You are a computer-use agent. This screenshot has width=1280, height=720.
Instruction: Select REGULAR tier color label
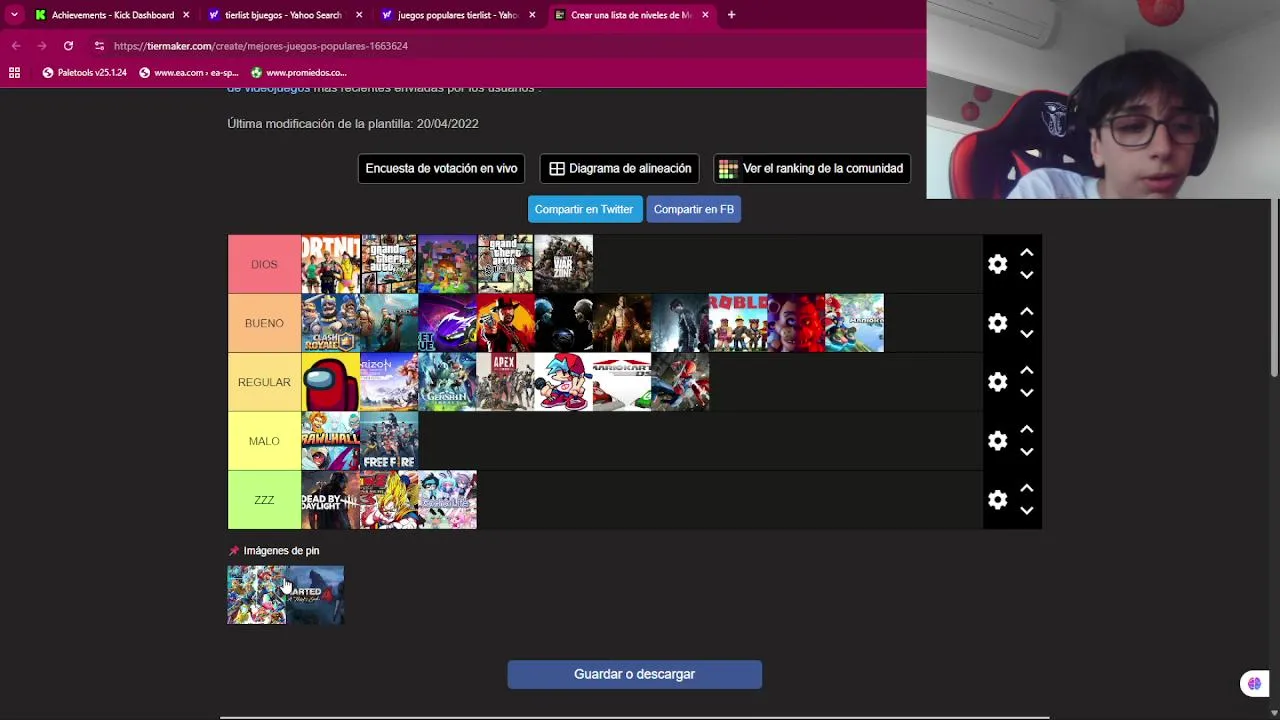tap(264, 382)
